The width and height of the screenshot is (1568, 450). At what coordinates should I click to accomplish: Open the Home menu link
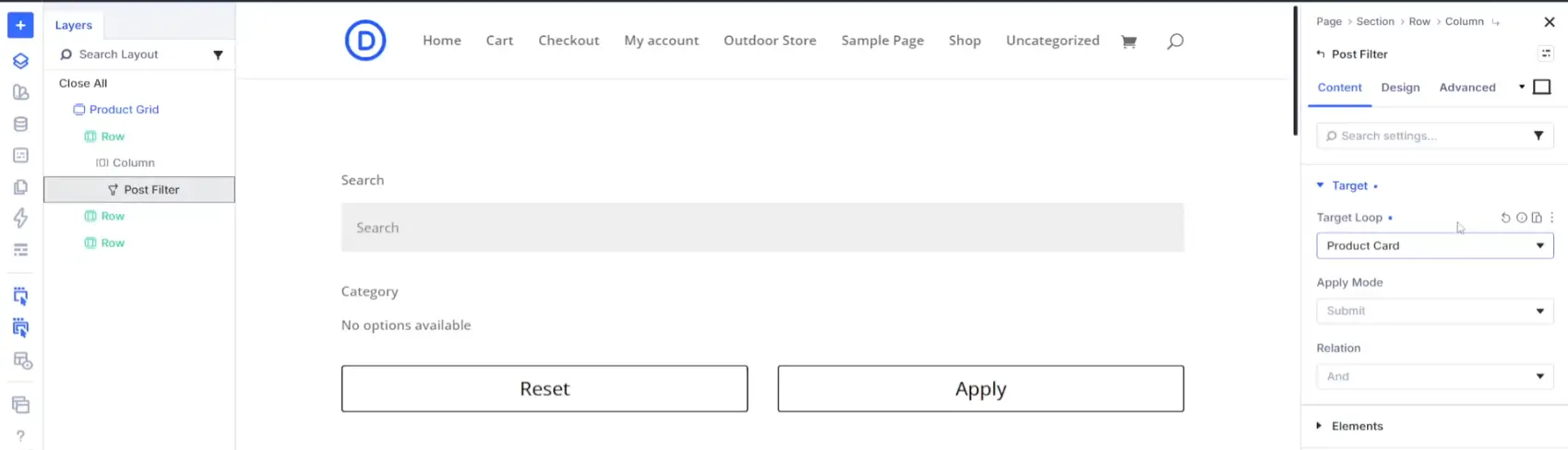[x=442, y=41]
